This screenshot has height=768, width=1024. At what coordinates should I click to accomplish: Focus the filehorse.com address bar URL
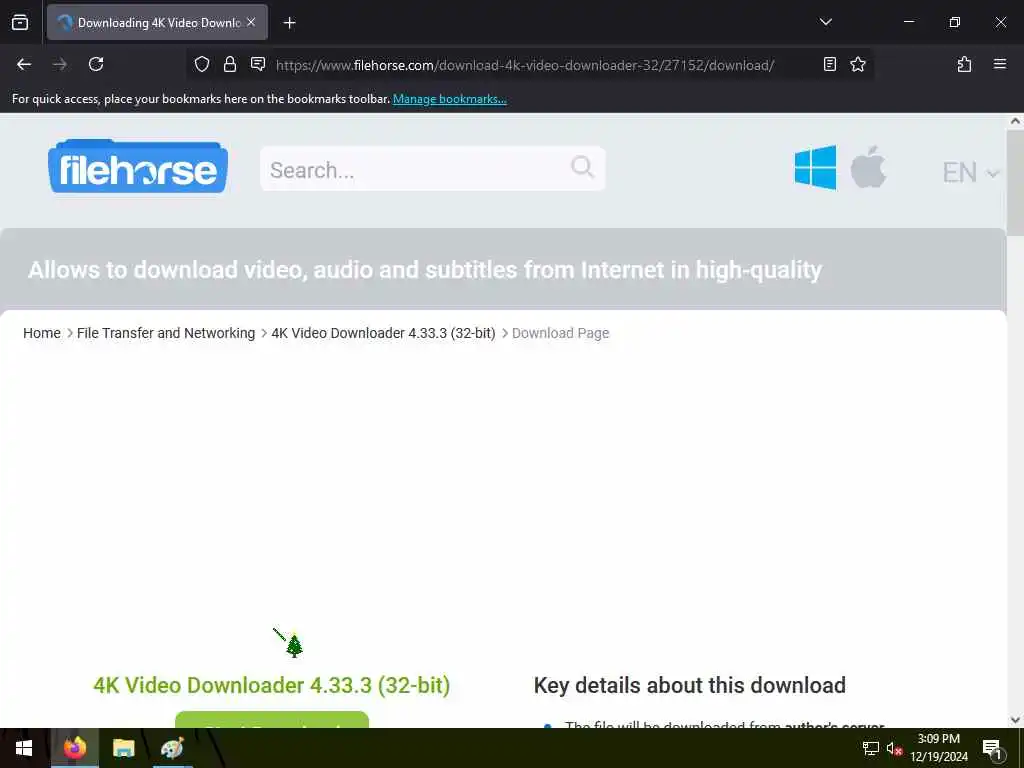(524, 65)
